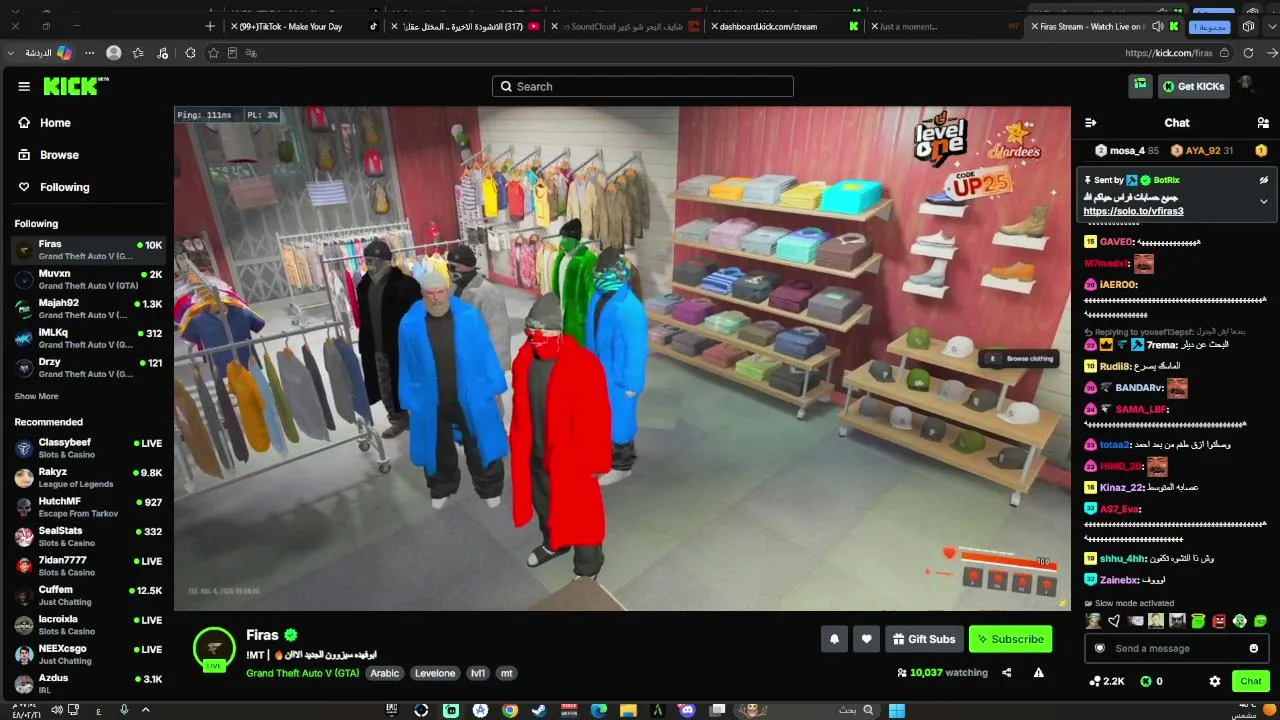The width and height of the screenshot is (1280, 720).
Task: Open the Kick sidebar hamburger menu
Action: click(24, 86)
